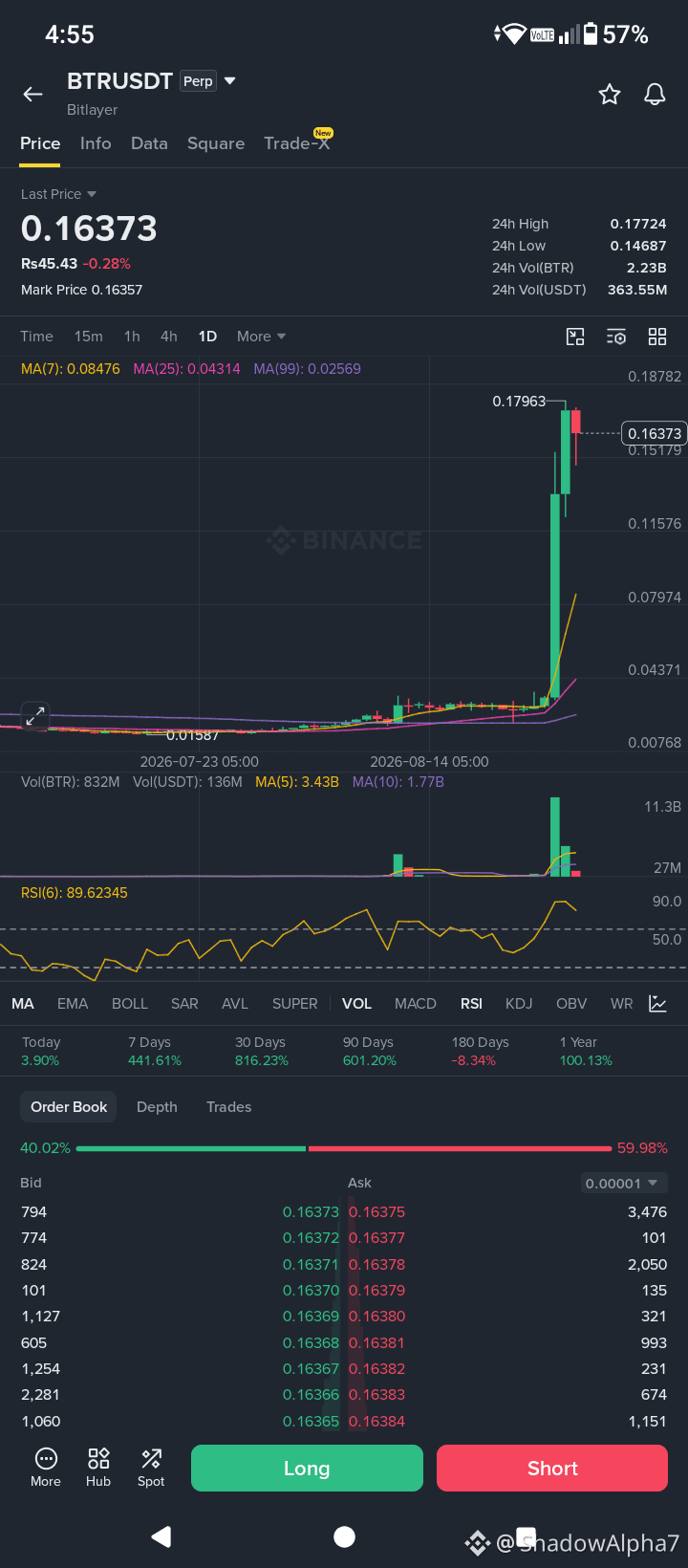The height and width of the screenshot is (1568, 688).
Task: Select the Trades tab
Action: pos(229,1107)
